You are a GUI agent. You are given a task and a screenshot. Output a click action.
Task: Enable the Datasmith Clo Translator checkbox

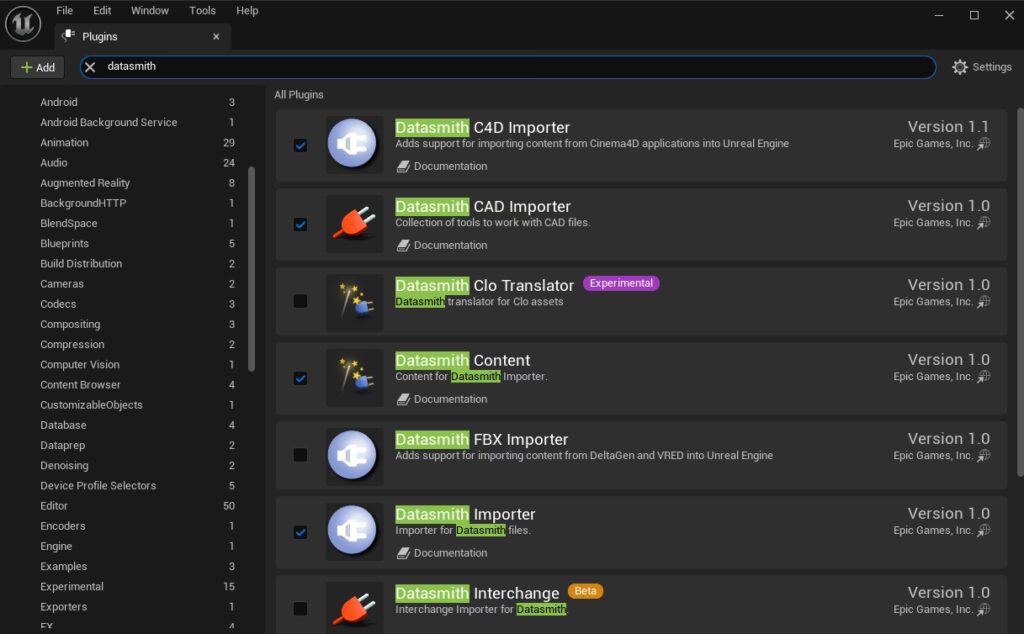(300, 301)
